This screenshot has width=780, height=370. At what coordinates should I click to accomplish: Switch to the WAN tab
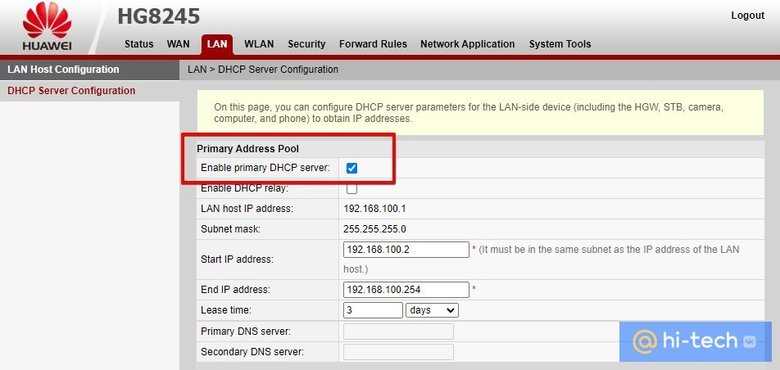click(x=178, y=44)
